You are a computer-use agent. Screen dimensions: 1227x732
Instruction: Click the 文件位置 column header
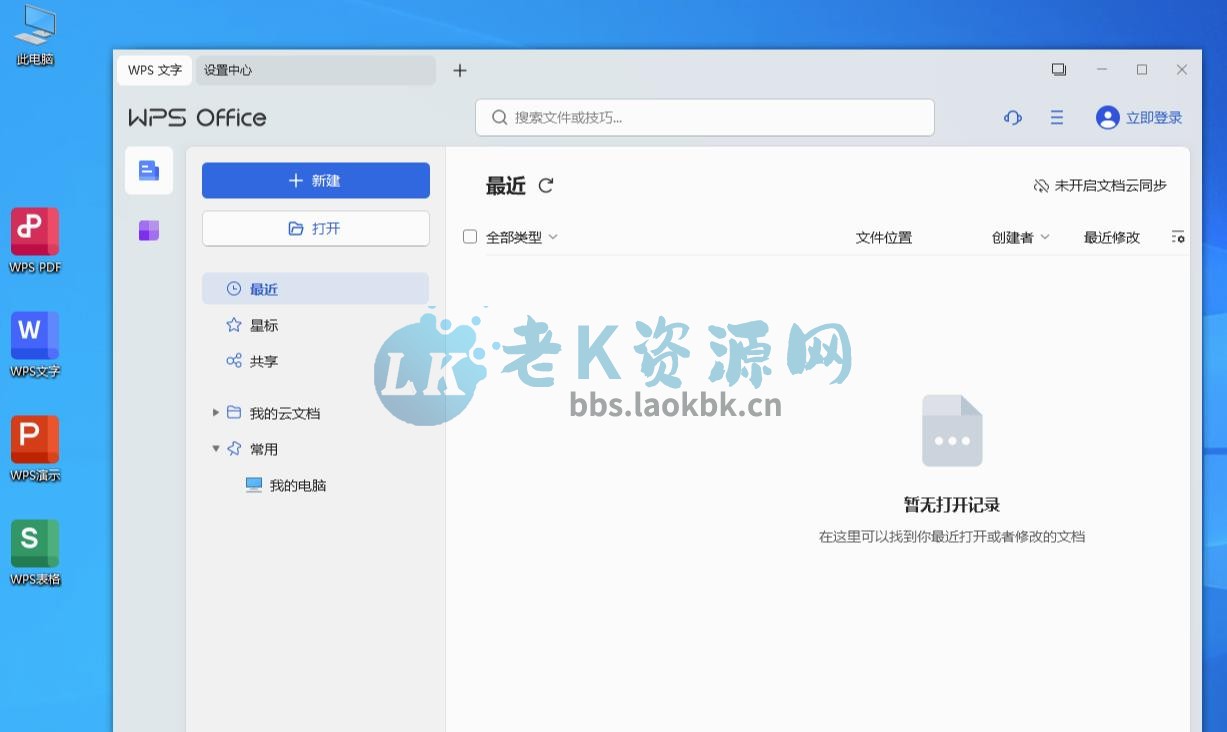[884, 237]
